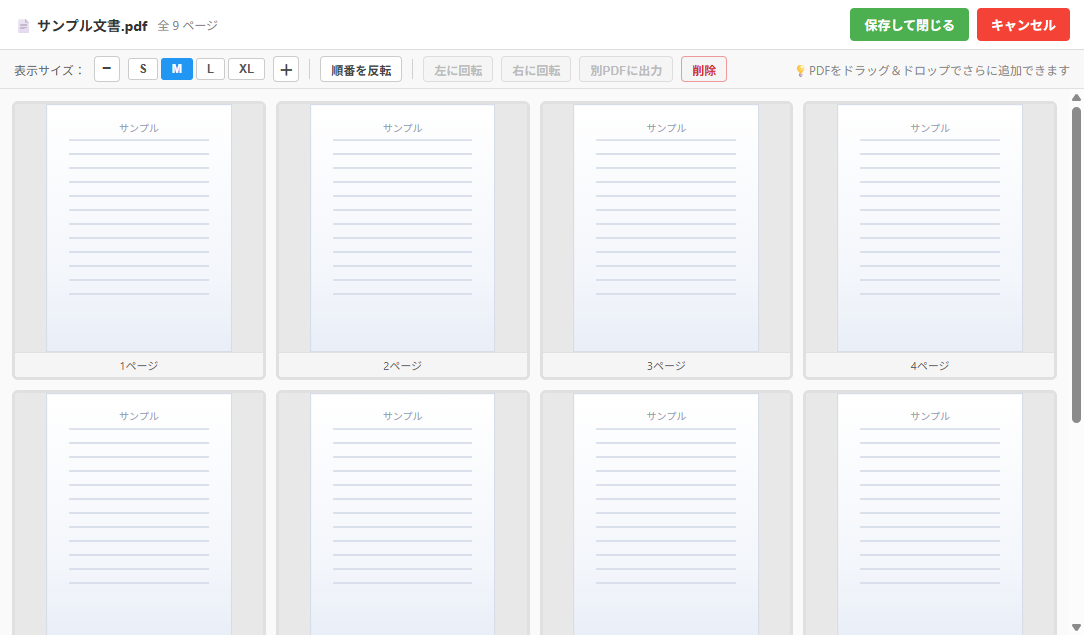Click the 左に回転 rotate left button
This screenshot has width=1084, height=635.
458,70
